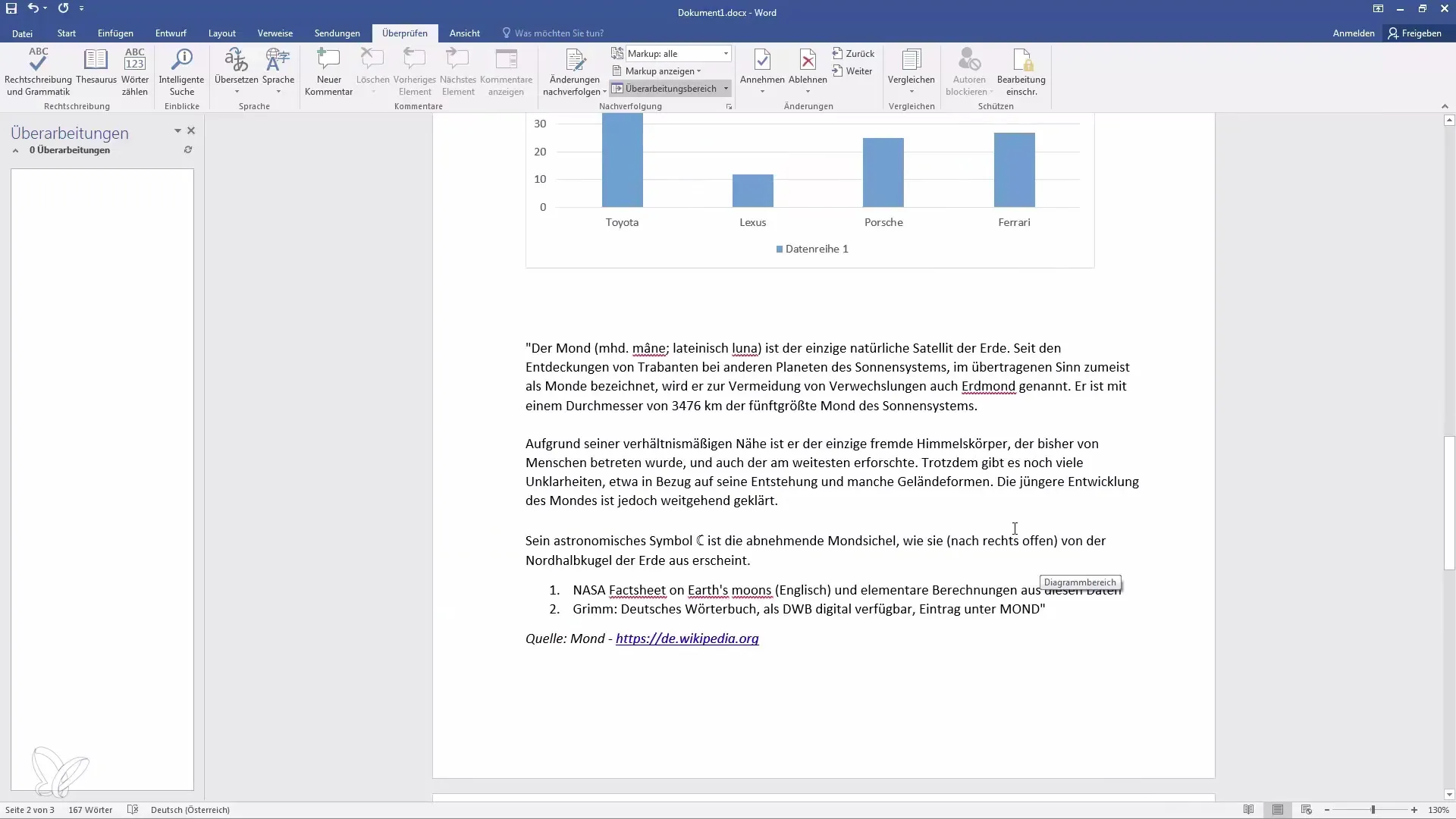Open the Datei menu
The image size is (1456, 819).
[22, 33]
